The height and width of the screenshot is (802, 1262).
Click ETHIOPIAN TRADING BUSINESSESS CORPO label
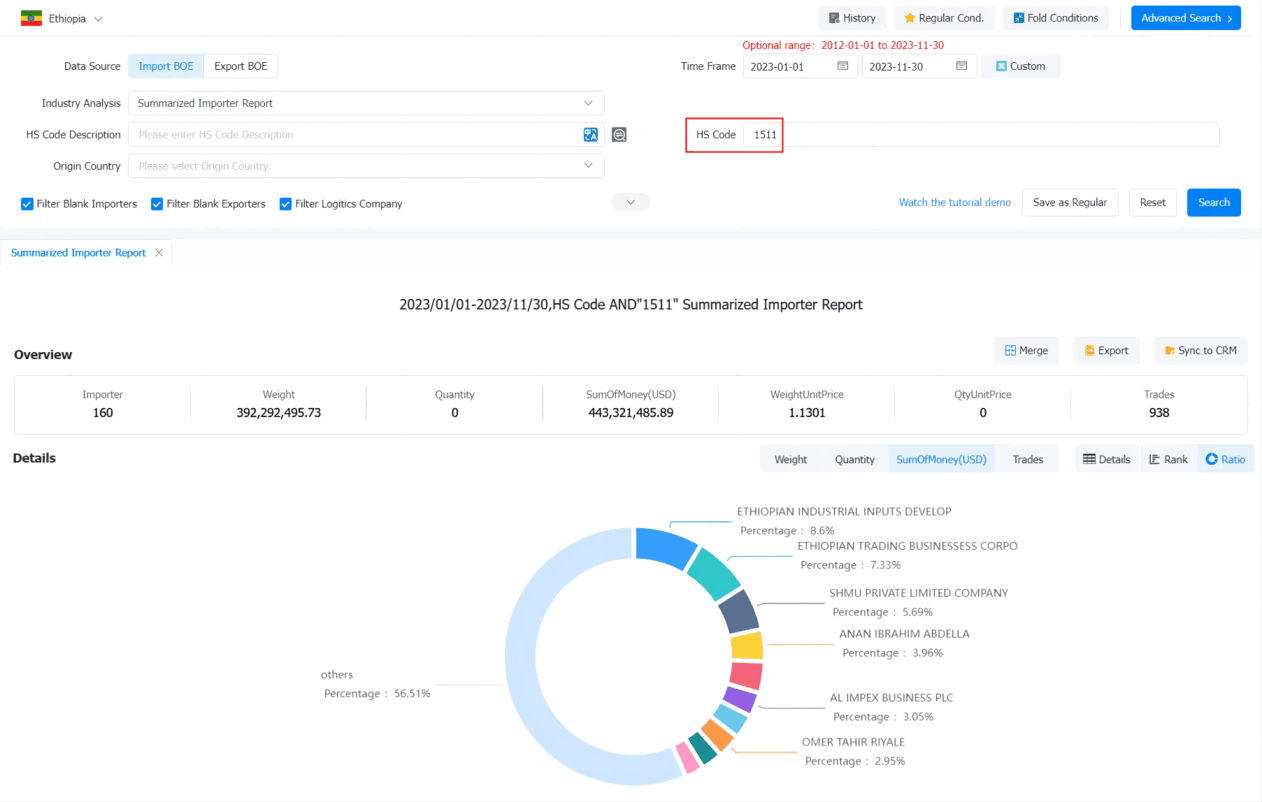click(907, 546)
